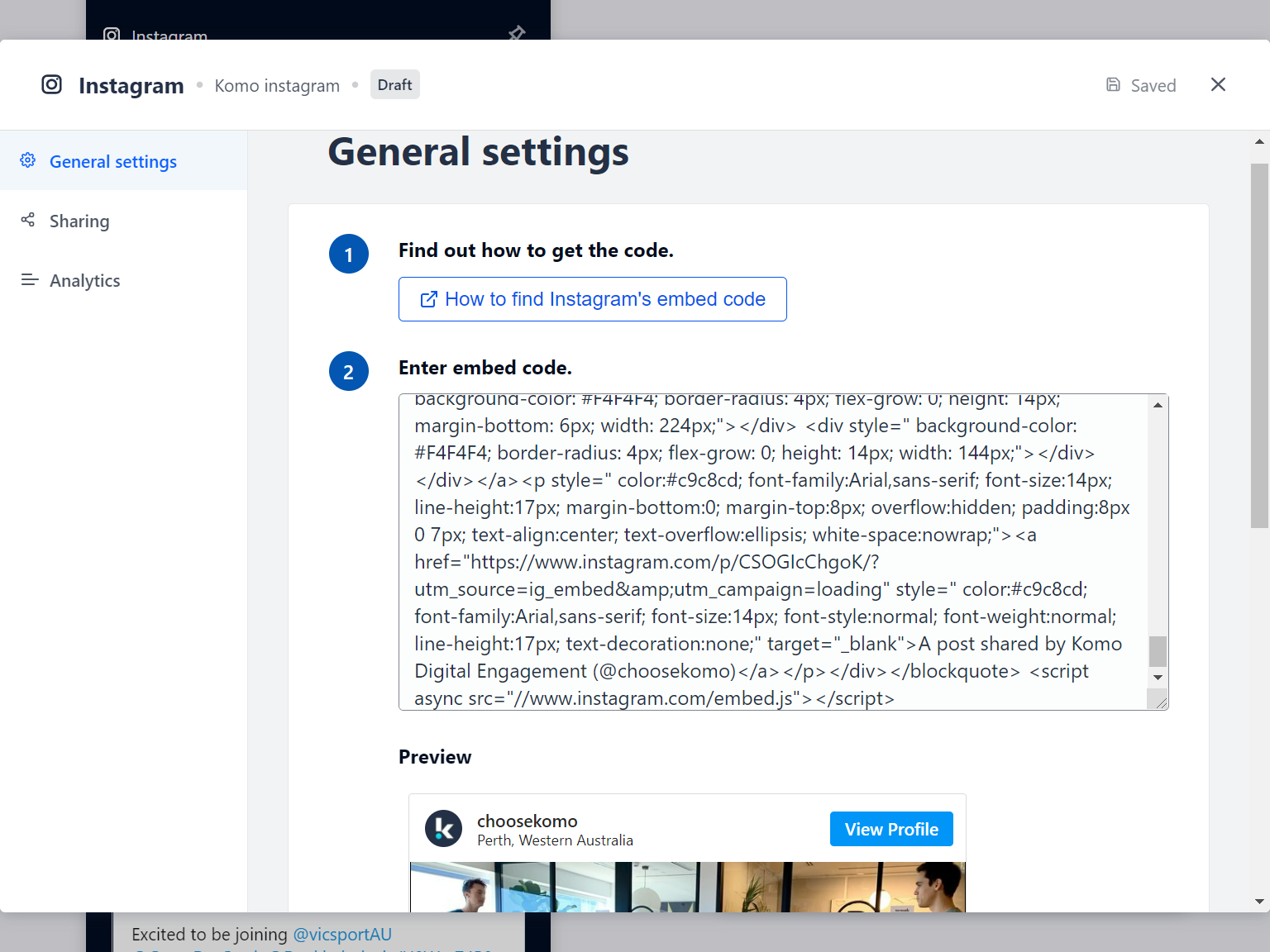
Task: Click the textarea resize handle corner
Action: [x=1161, y=702]
